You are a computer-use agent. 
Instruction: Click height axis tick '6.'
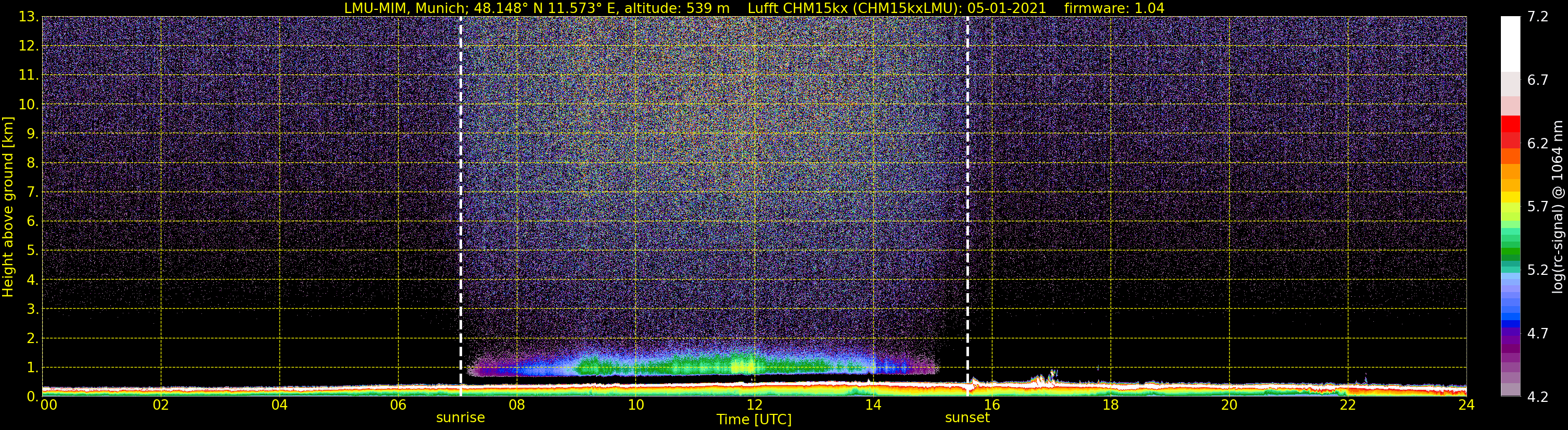[33, 222]
